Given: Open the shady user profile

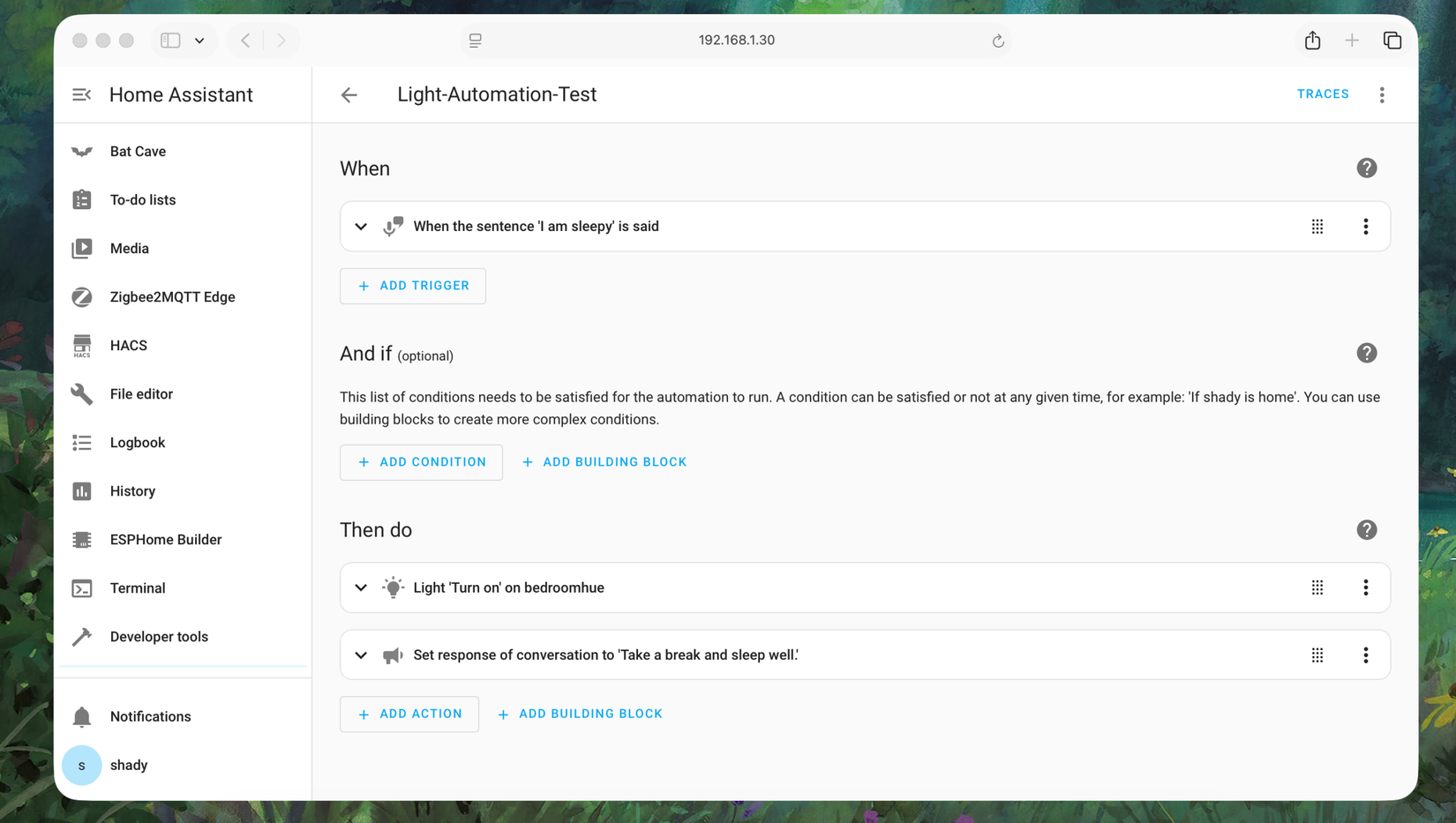Looking at the screenshot, I should click(183, 766).
